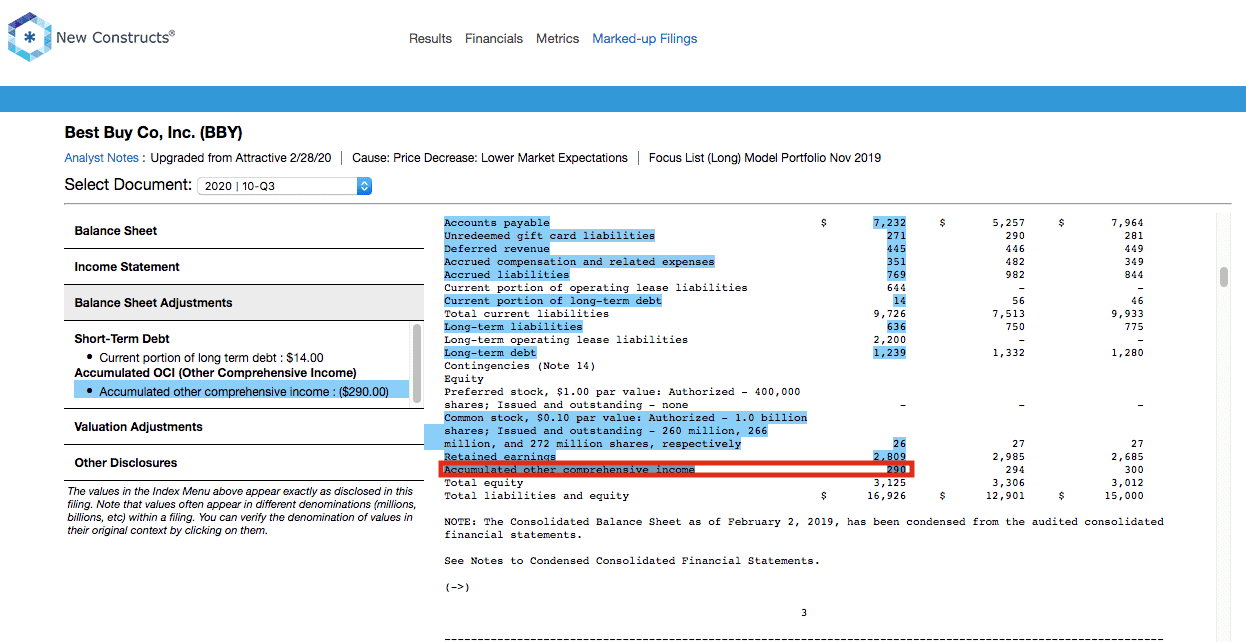Click the highlighted value 7,232
Image resolution: width=1246 pixels, height=642 pixels.
point(890,223)
